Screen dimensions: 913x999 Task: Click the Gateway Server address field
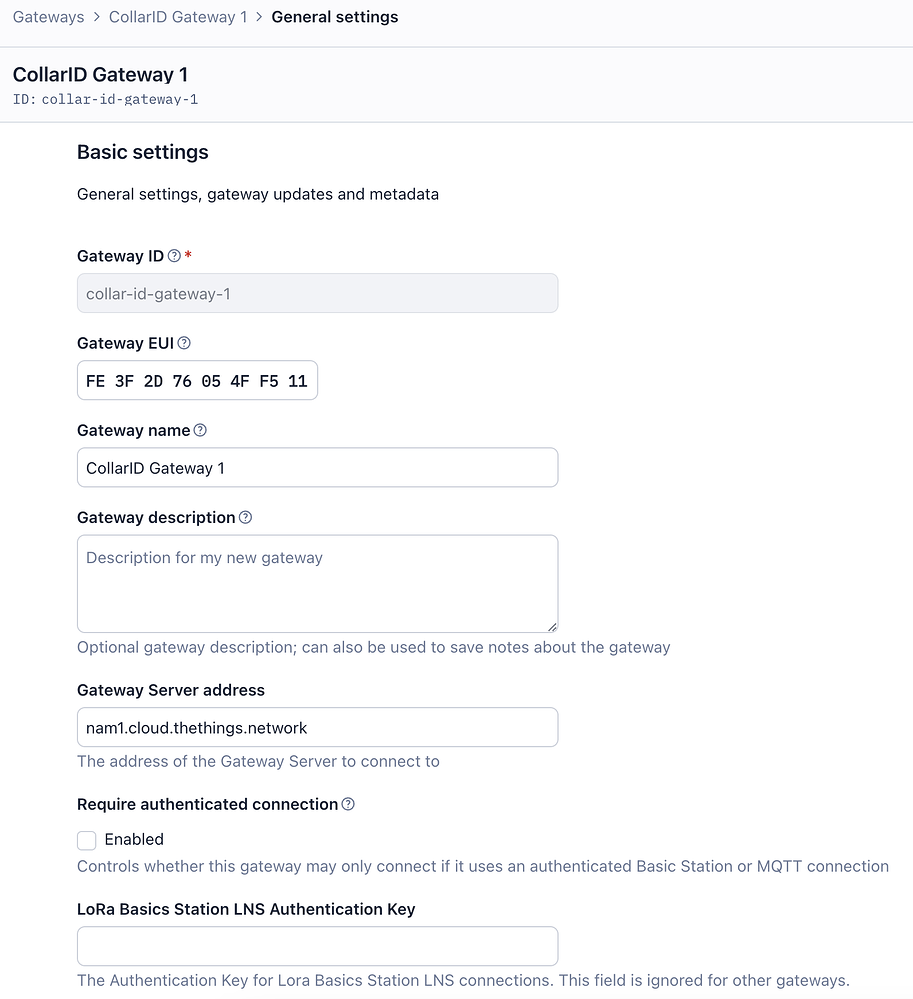coord(317,728)
